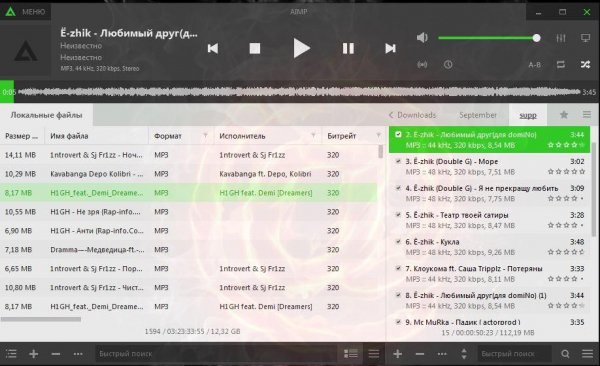
Task: Skip to the previous track
Action: tap(213, 49)
